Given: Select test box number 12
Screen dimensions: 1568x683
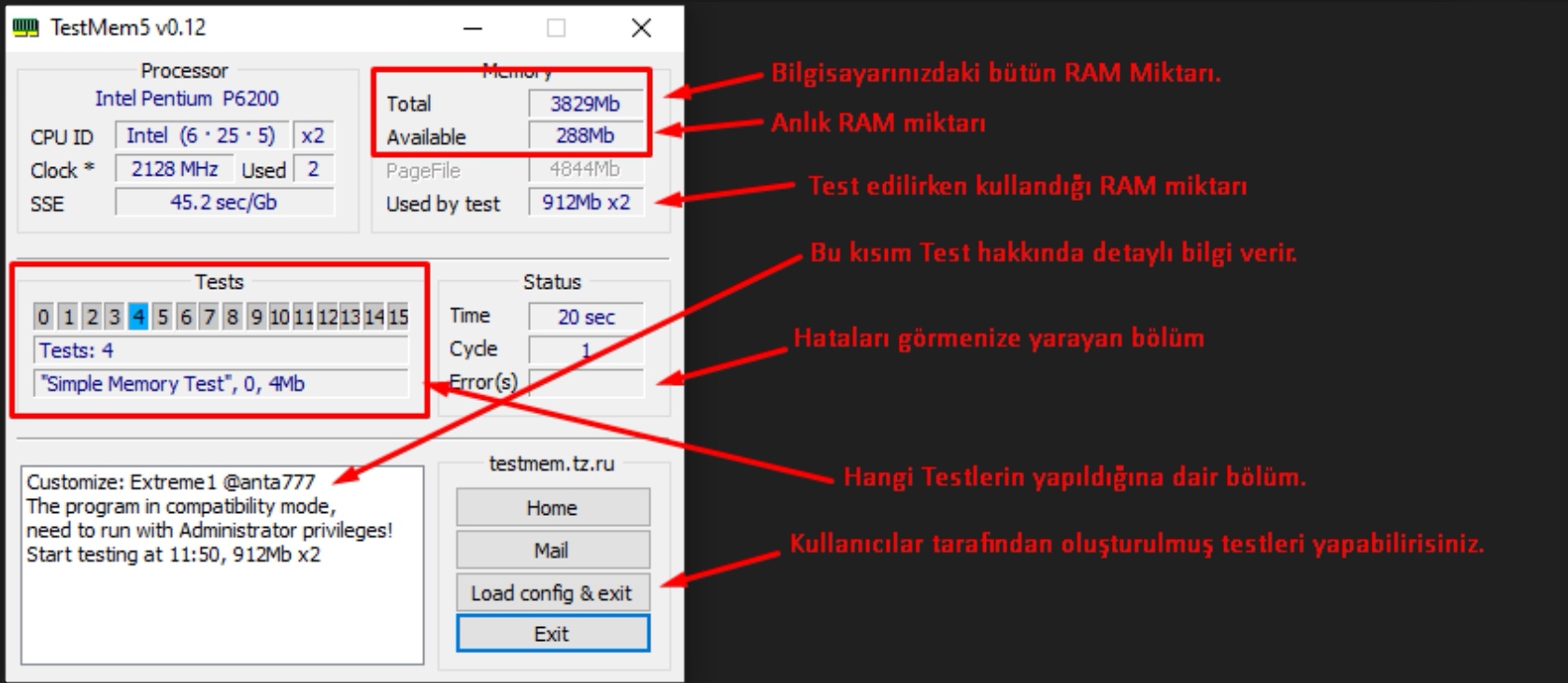Looking at the screenshot, I should [327, 317].
